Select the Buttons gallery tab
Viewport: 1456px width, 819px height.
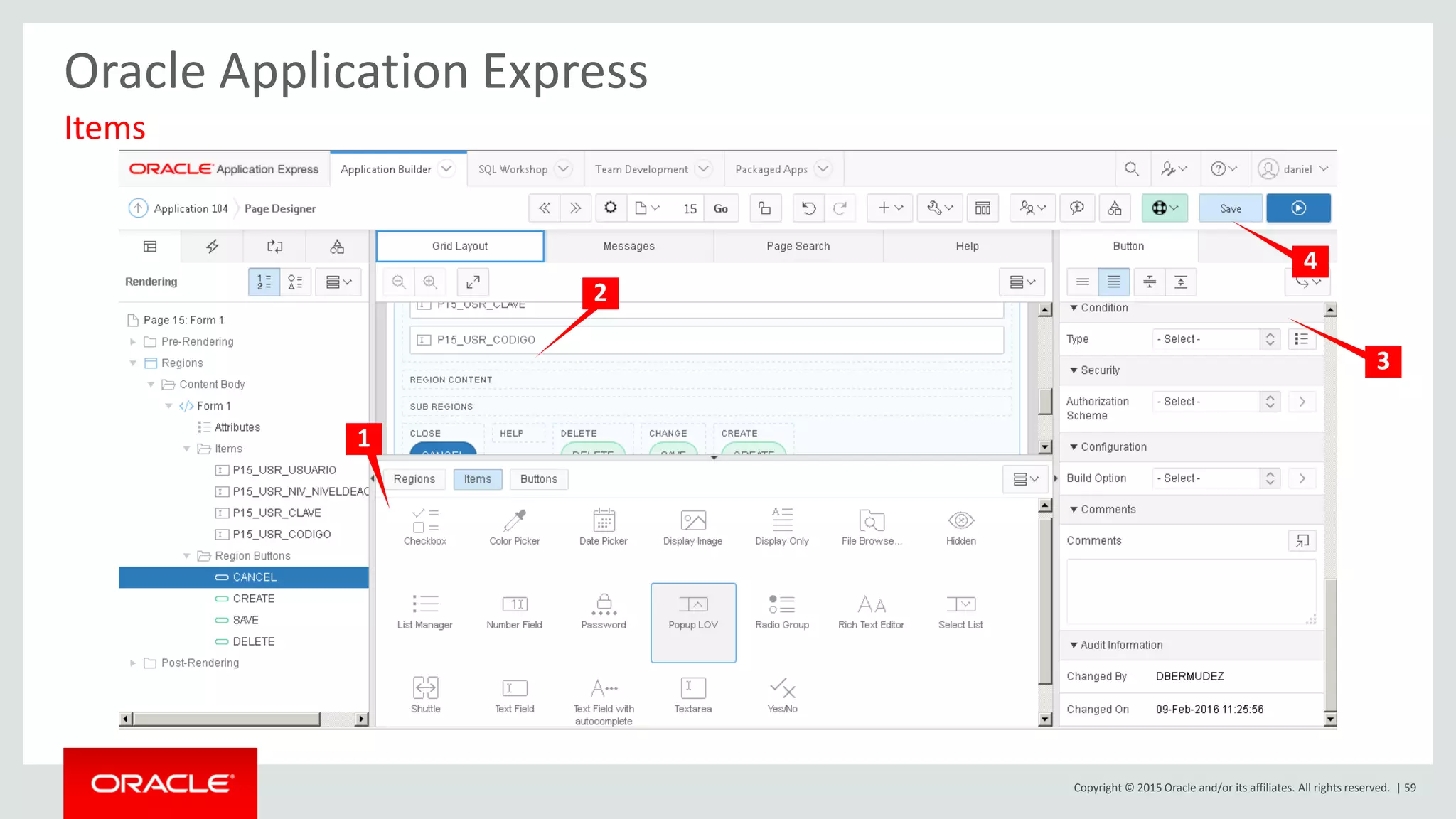click(539, 479)
